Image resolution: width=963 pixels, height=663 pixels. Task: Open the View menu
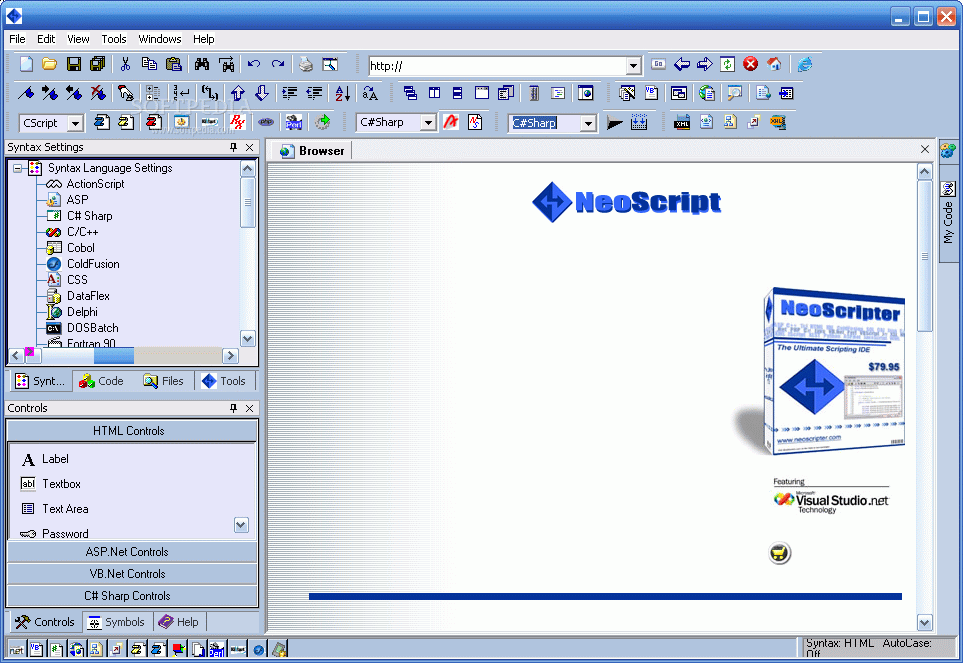point(78,39)
